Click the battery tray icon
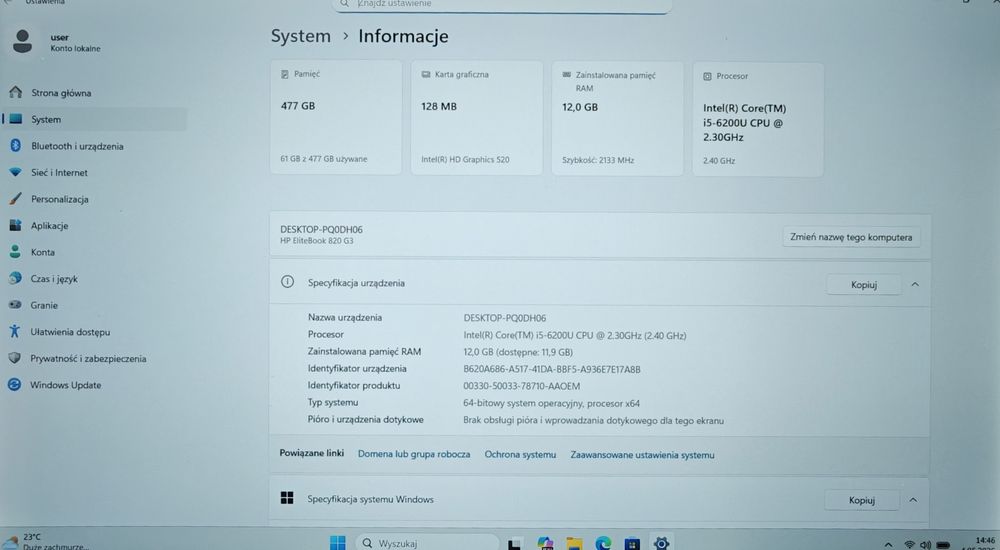Viewport: 1000px width, 550px height. pyautogui.click(x=943, y=545)
